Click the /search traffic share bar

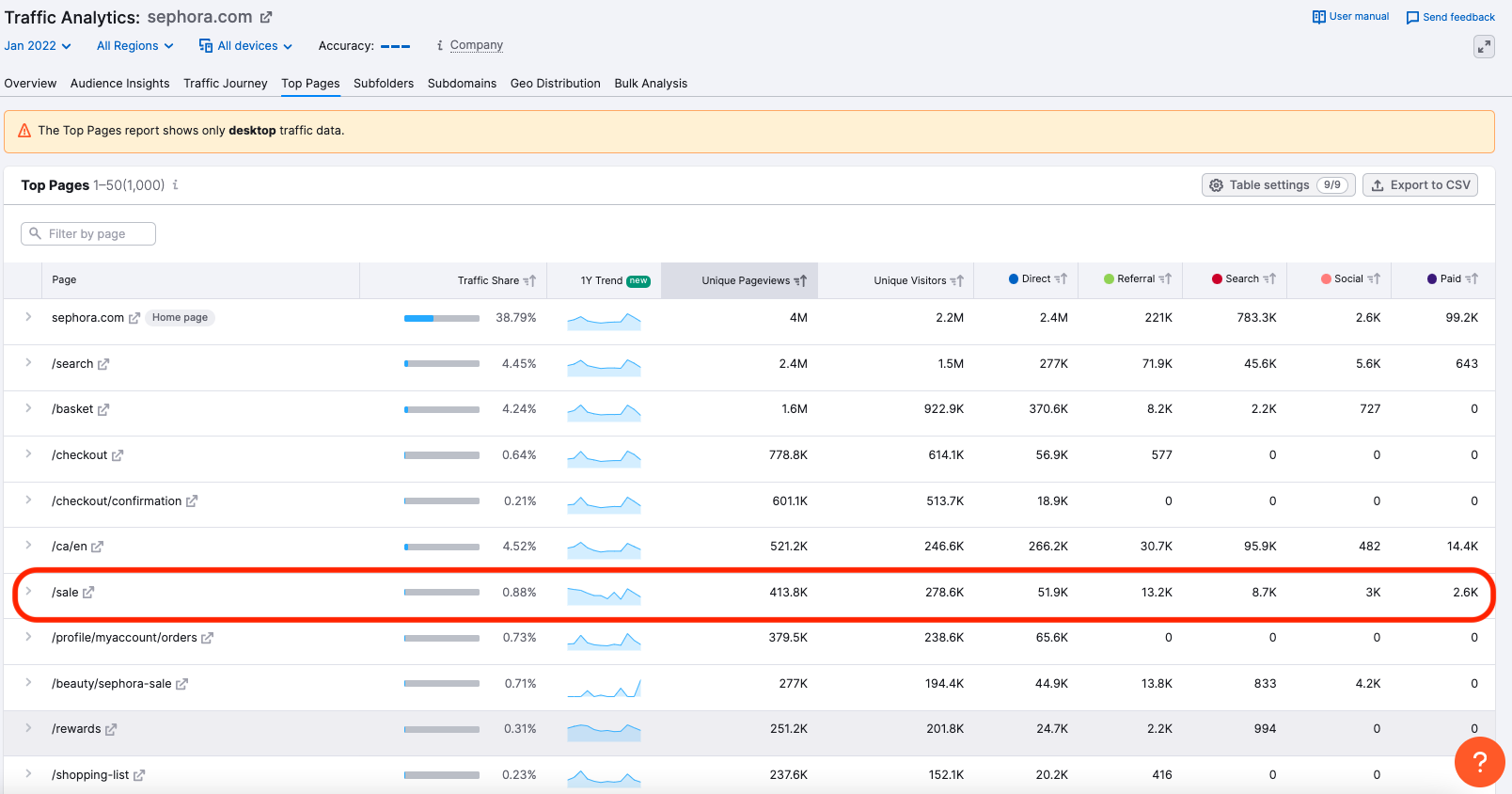click(x=442, y=364)
